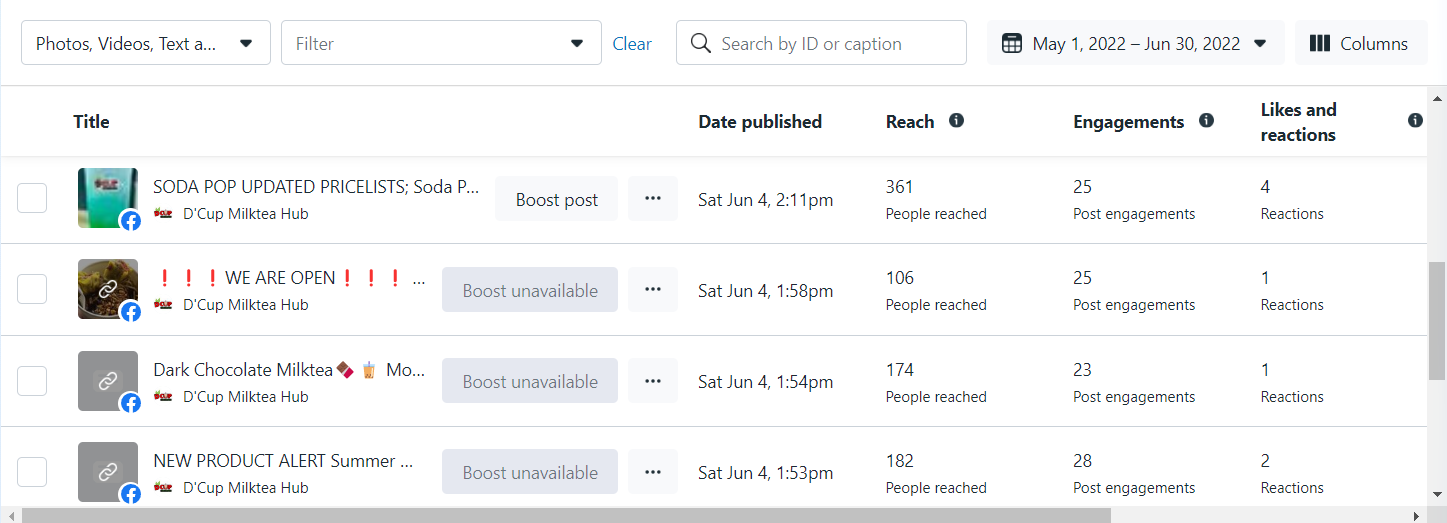Open the Filter dropdown
Viewport: 1447px width, 523px height.
tap(441, 43)
